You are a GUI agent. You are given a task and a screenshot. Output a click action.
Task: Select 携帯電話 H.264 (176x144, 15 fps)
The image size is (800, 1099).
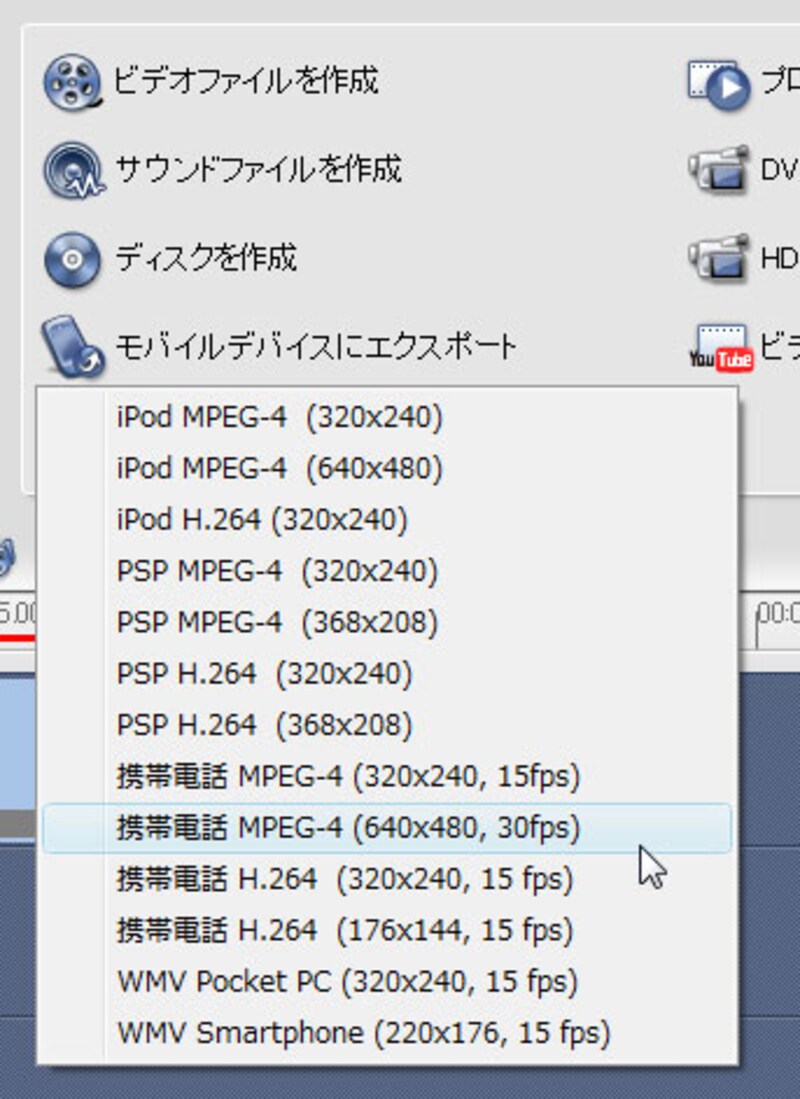point(387,930)
